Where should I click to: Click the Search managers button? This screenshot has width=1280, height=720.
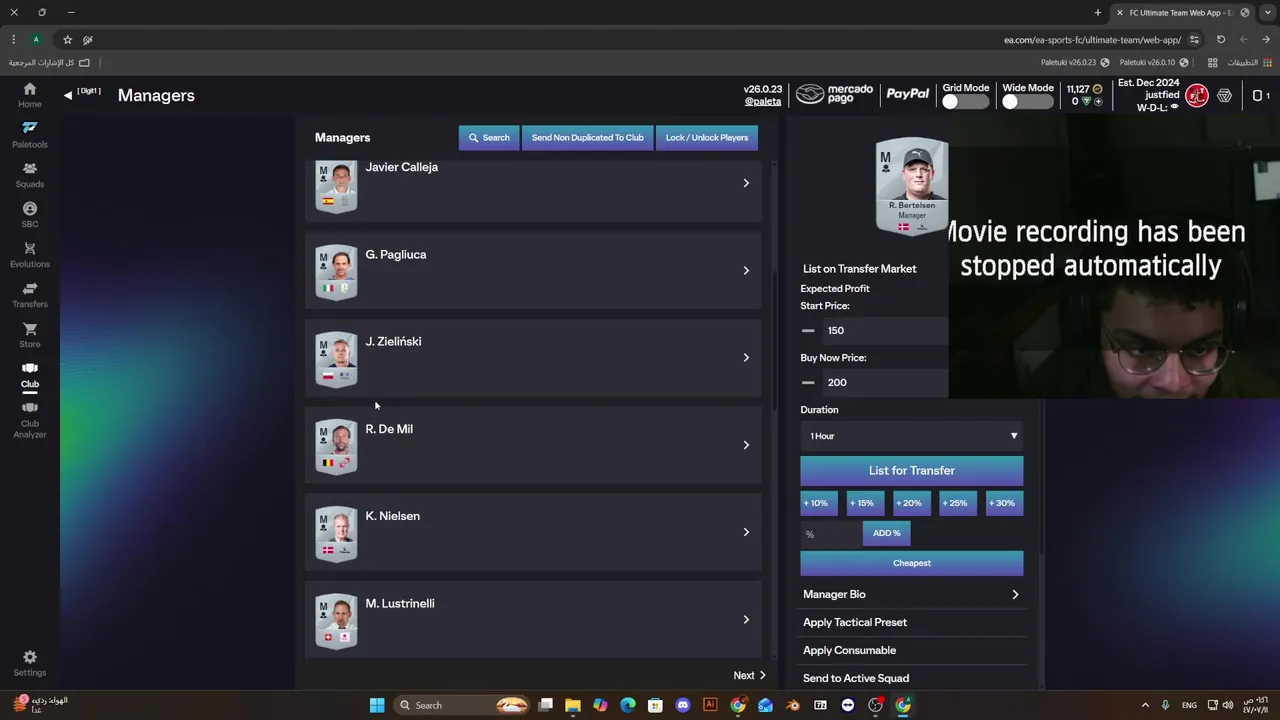point(489,138)
